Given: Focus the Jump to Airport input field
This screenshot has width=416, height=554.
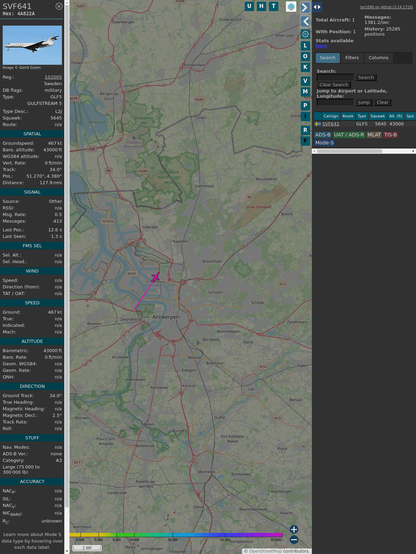Looking at the screenshot, I should click(x=335, y=102).
